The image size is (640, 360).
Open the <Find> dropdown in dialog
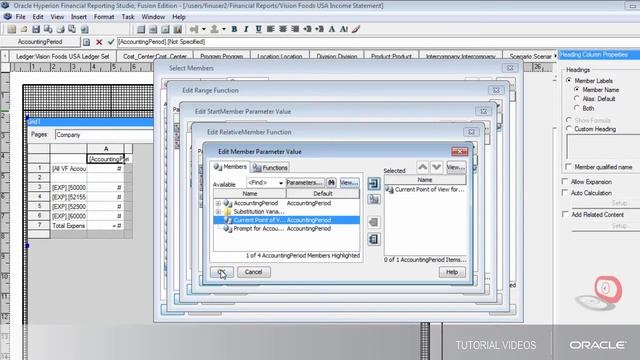265,182
